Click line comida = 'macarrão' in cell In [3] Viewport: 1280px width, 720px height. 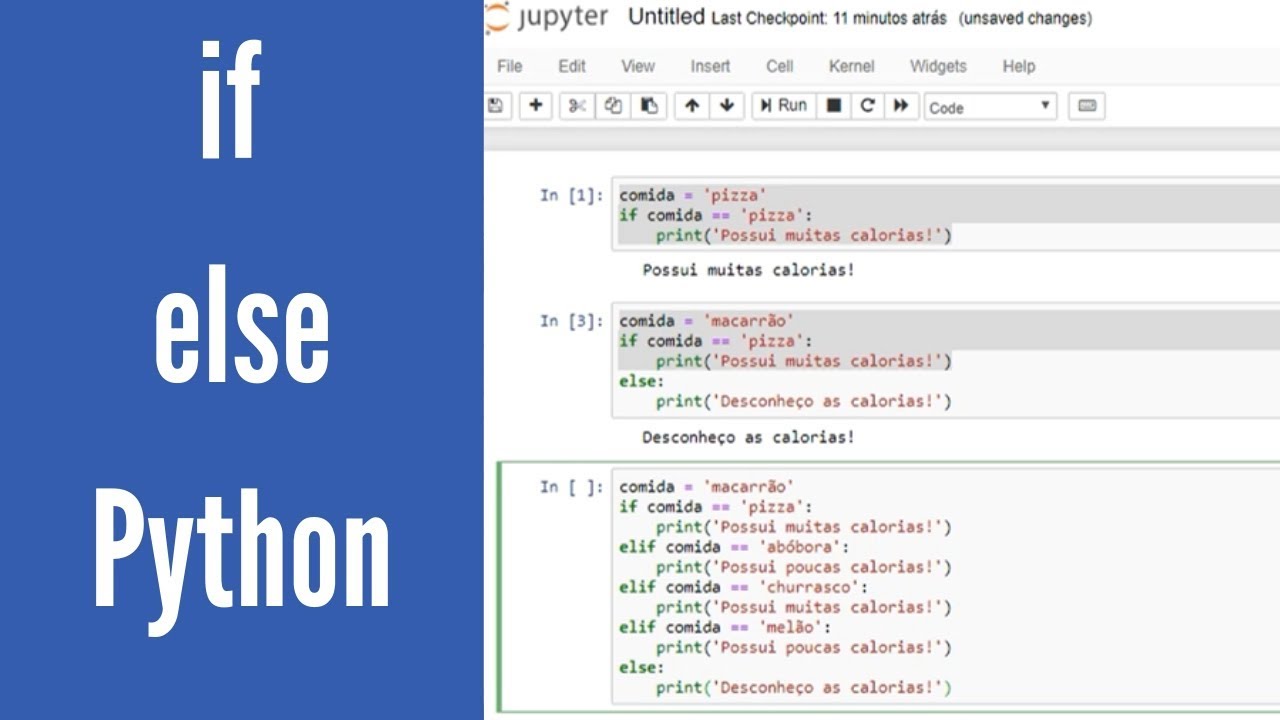[x=707, y=321]
